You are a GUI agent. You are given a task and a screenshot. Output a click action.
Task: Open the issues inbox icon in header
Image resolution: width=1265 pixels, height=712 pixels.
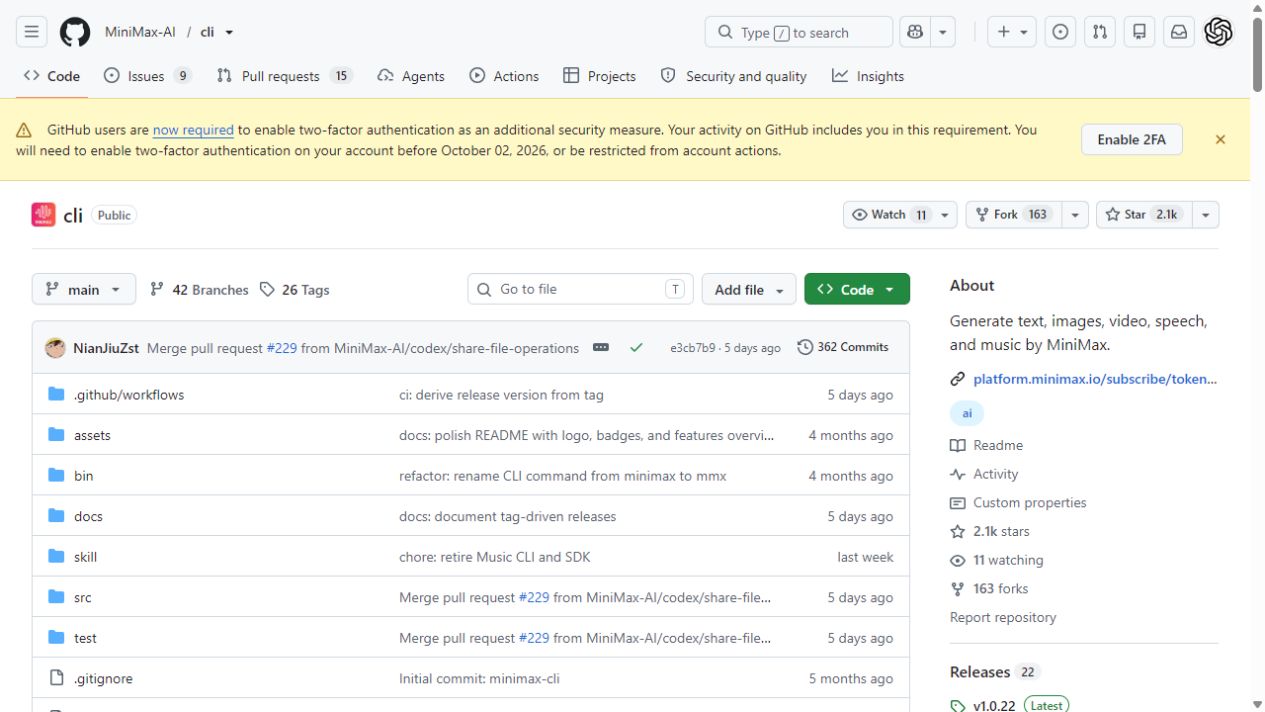[1061, 32]
